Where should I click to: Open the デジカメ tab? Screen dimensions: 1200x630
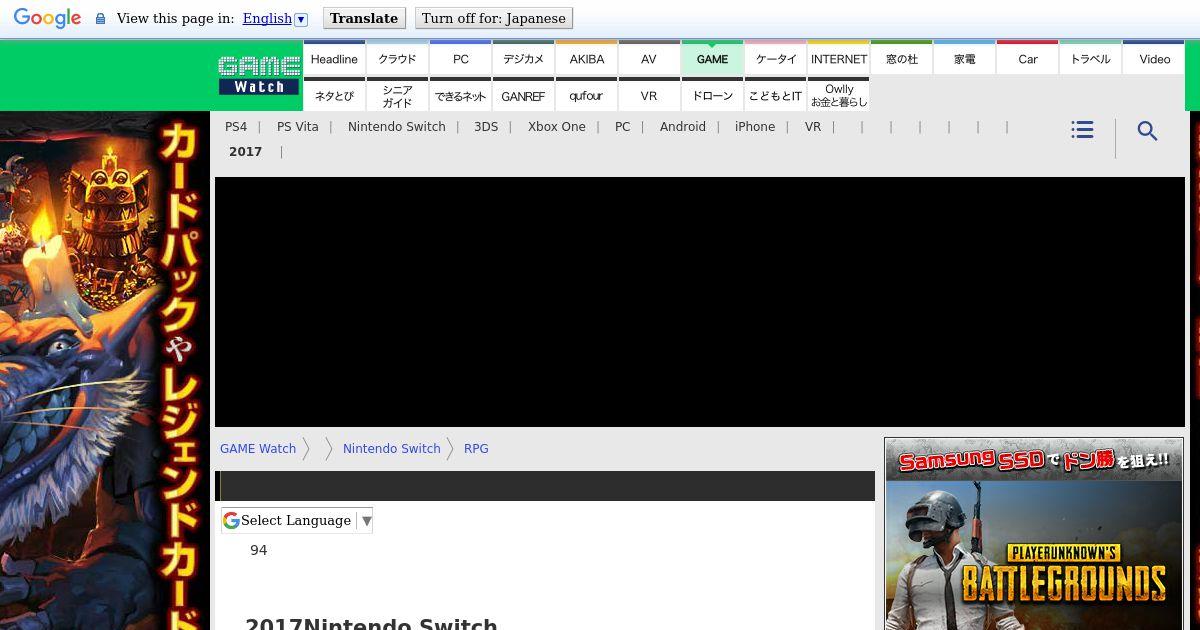coord(523,59)
